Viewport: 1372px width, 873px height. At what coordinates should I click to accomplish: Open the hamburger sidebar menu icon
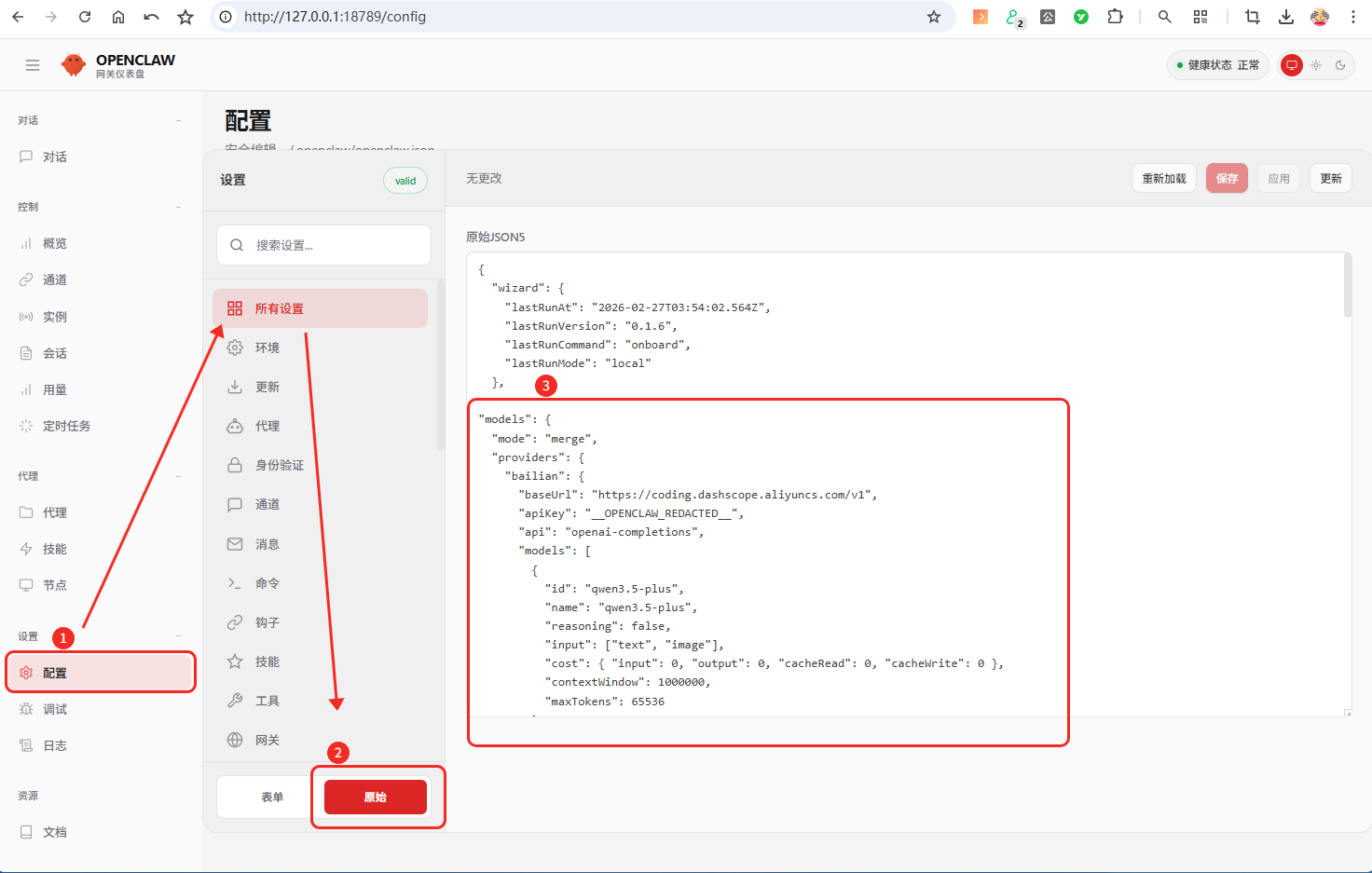33,65
